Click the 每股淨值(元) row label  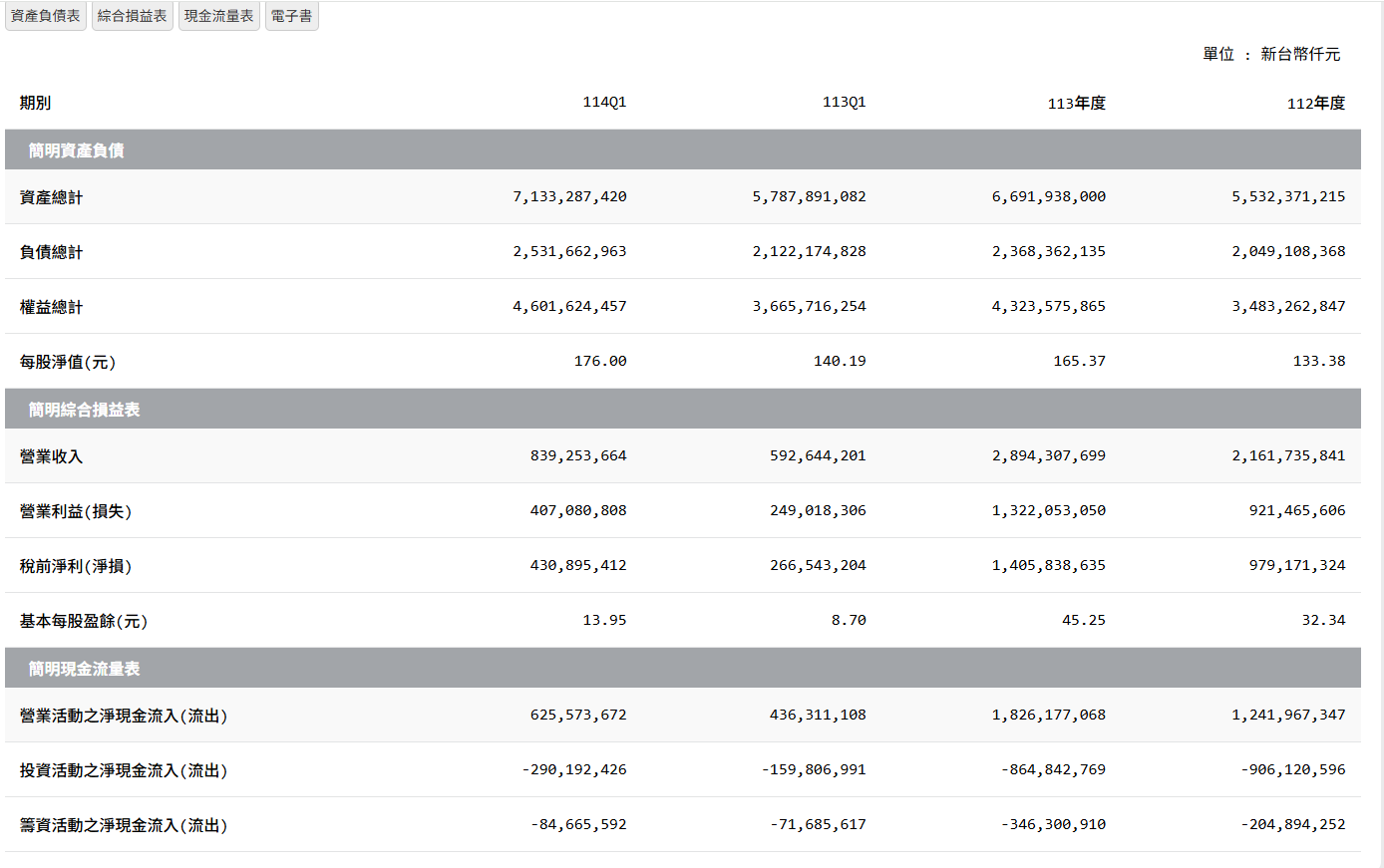pyautogui.click(x=68, y=362)
